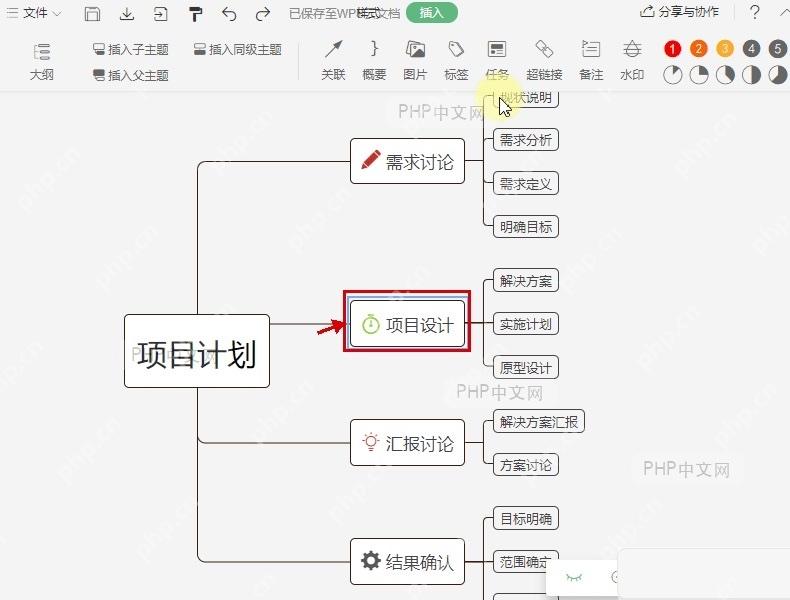Apply the first progress pie icon
The height and width of the screenshot is (600, 790).
(x=672, y=75)
